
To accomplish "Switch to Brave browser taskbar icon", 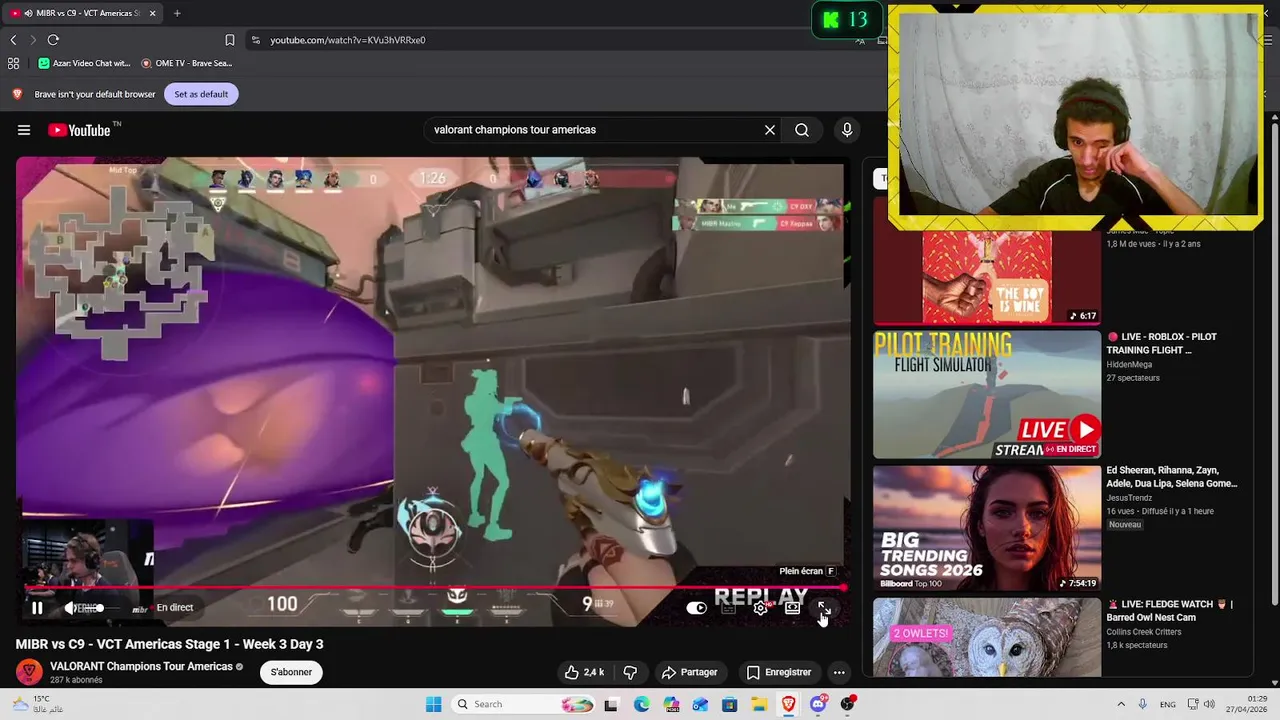I will (789, 704).
